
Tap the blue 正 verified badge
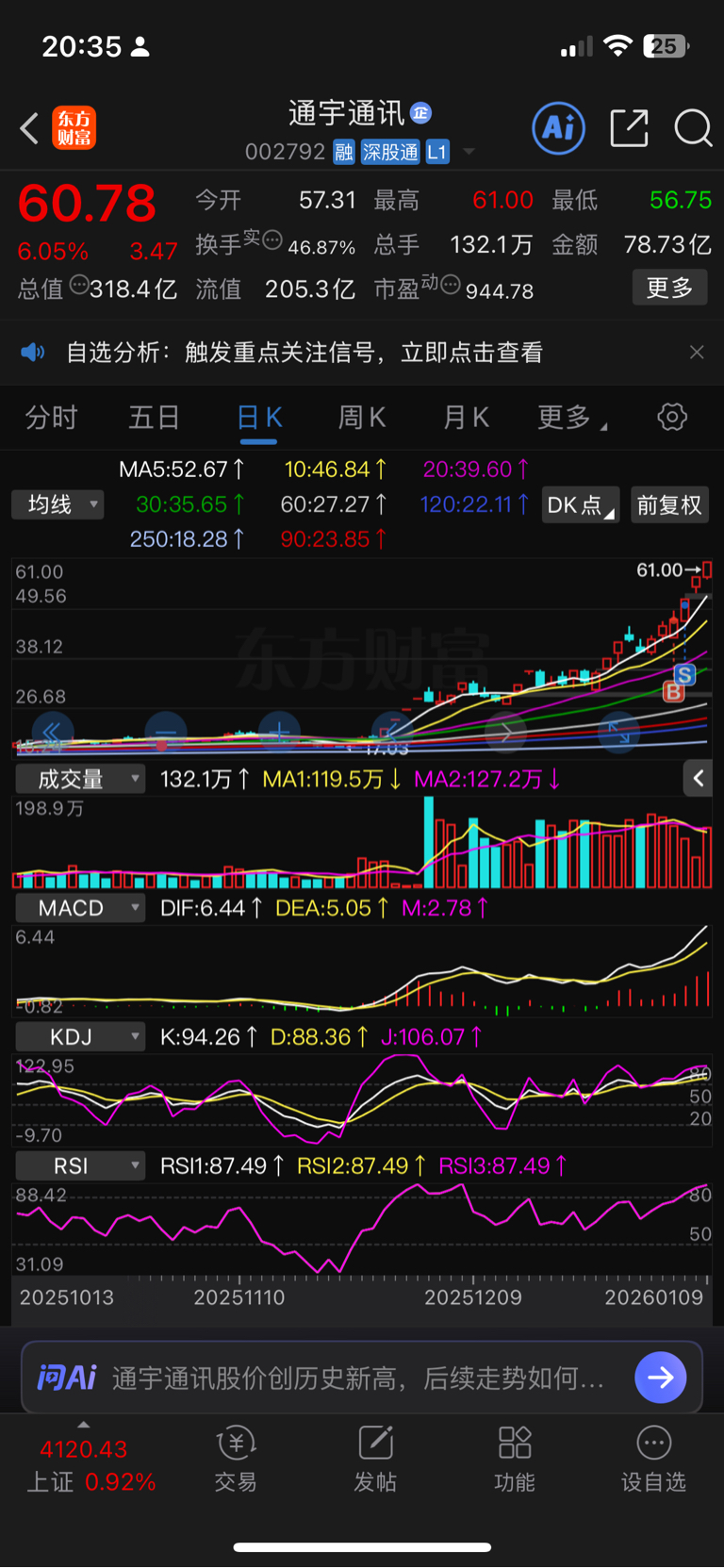point(420,113)
